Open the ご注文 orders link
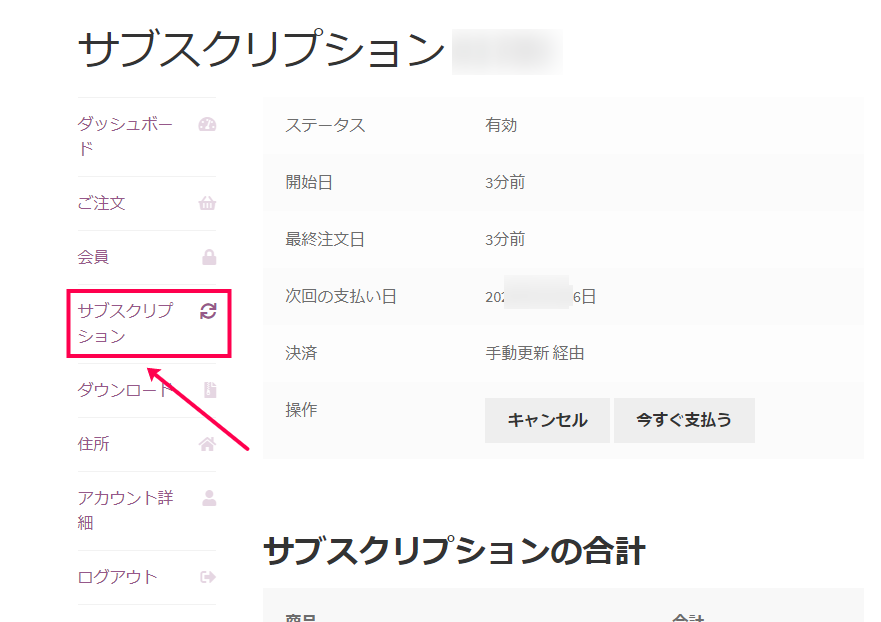The image size is (881, 622). (101, 203)
